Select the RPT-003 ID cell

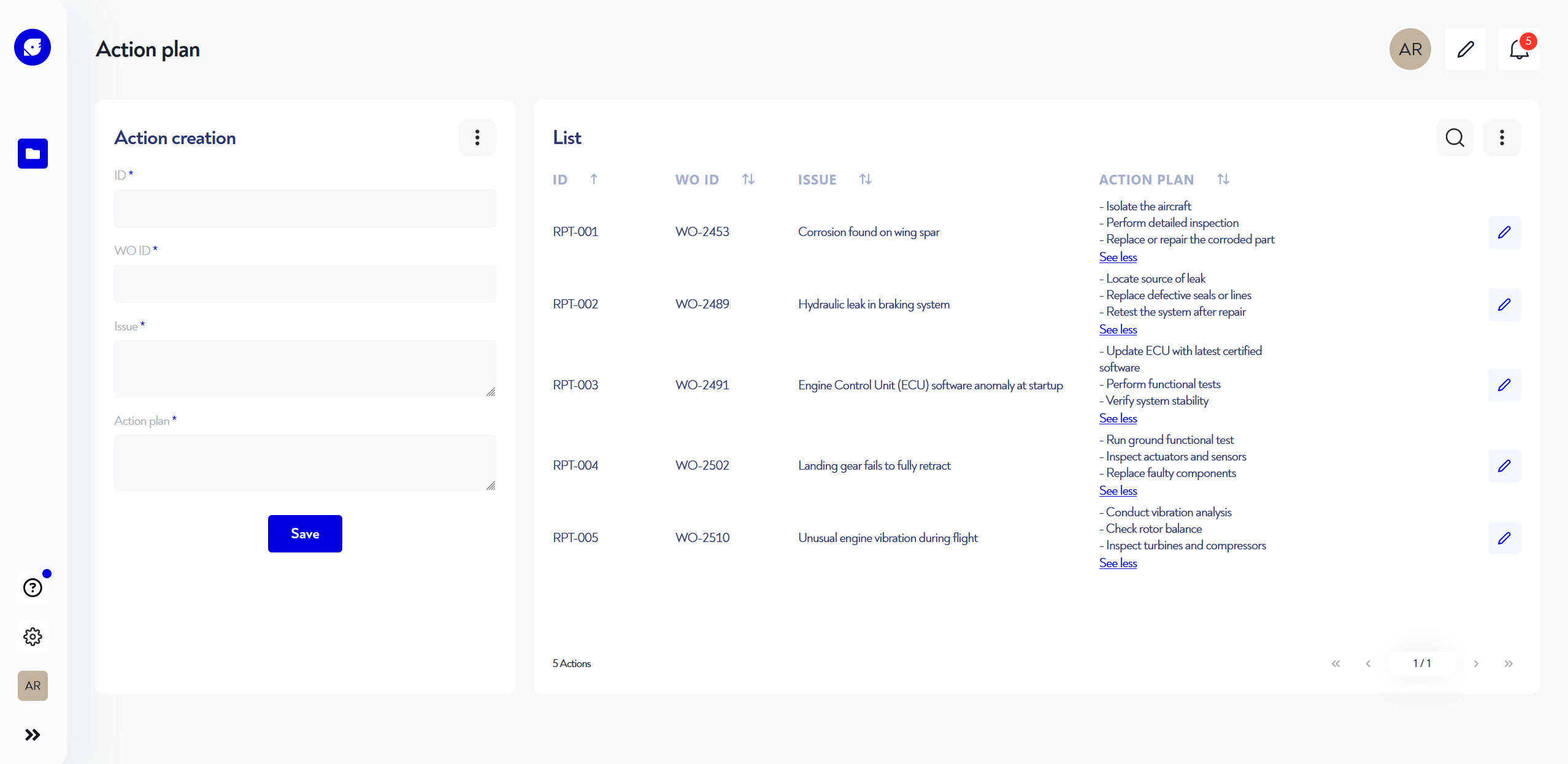[575, 385]
